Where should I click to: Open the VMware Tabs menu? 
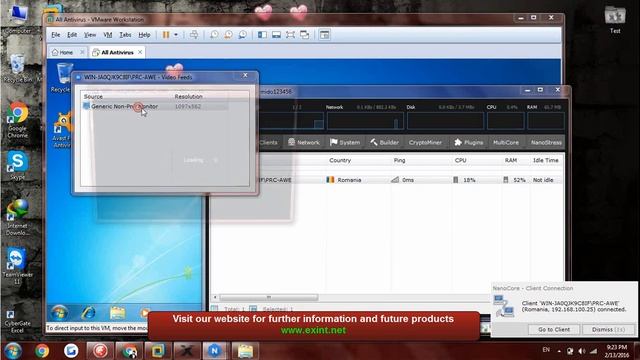125,35
